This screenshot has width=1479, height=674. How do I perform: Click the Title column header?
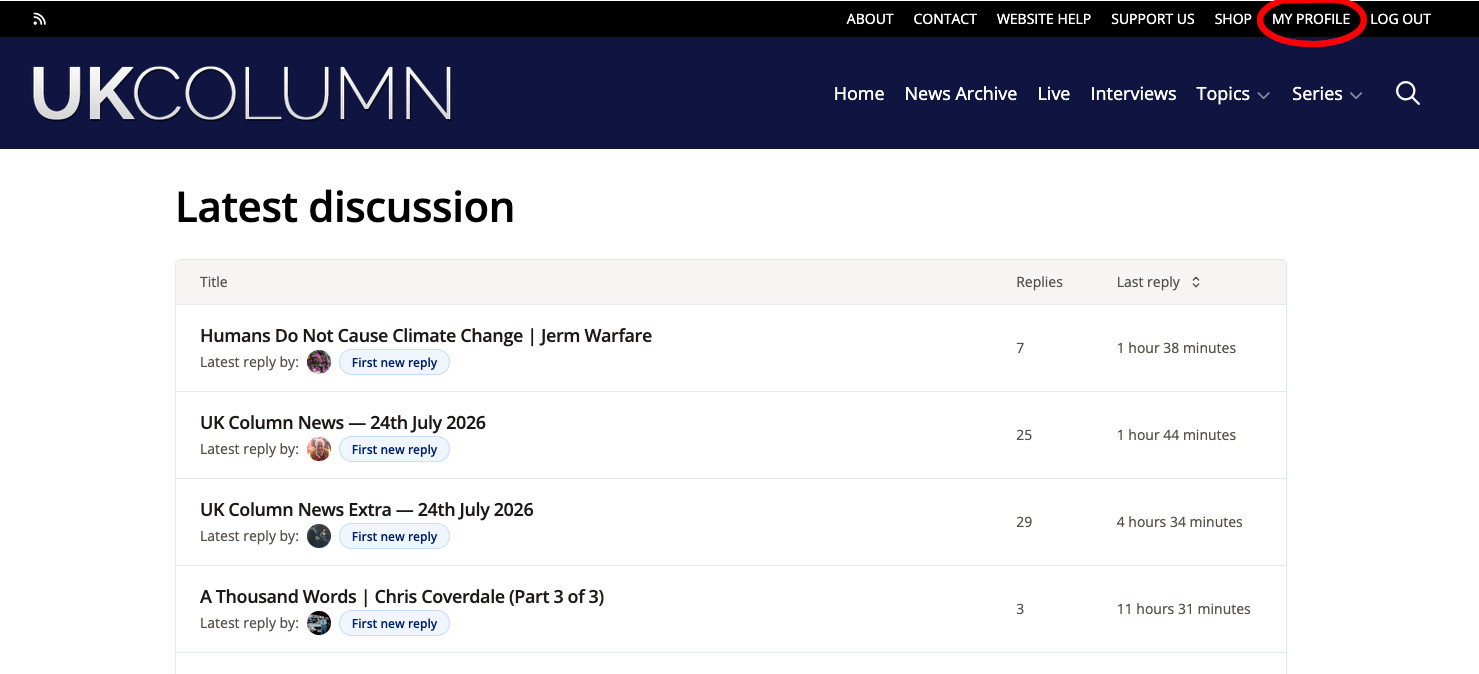(x=214, y=282)
